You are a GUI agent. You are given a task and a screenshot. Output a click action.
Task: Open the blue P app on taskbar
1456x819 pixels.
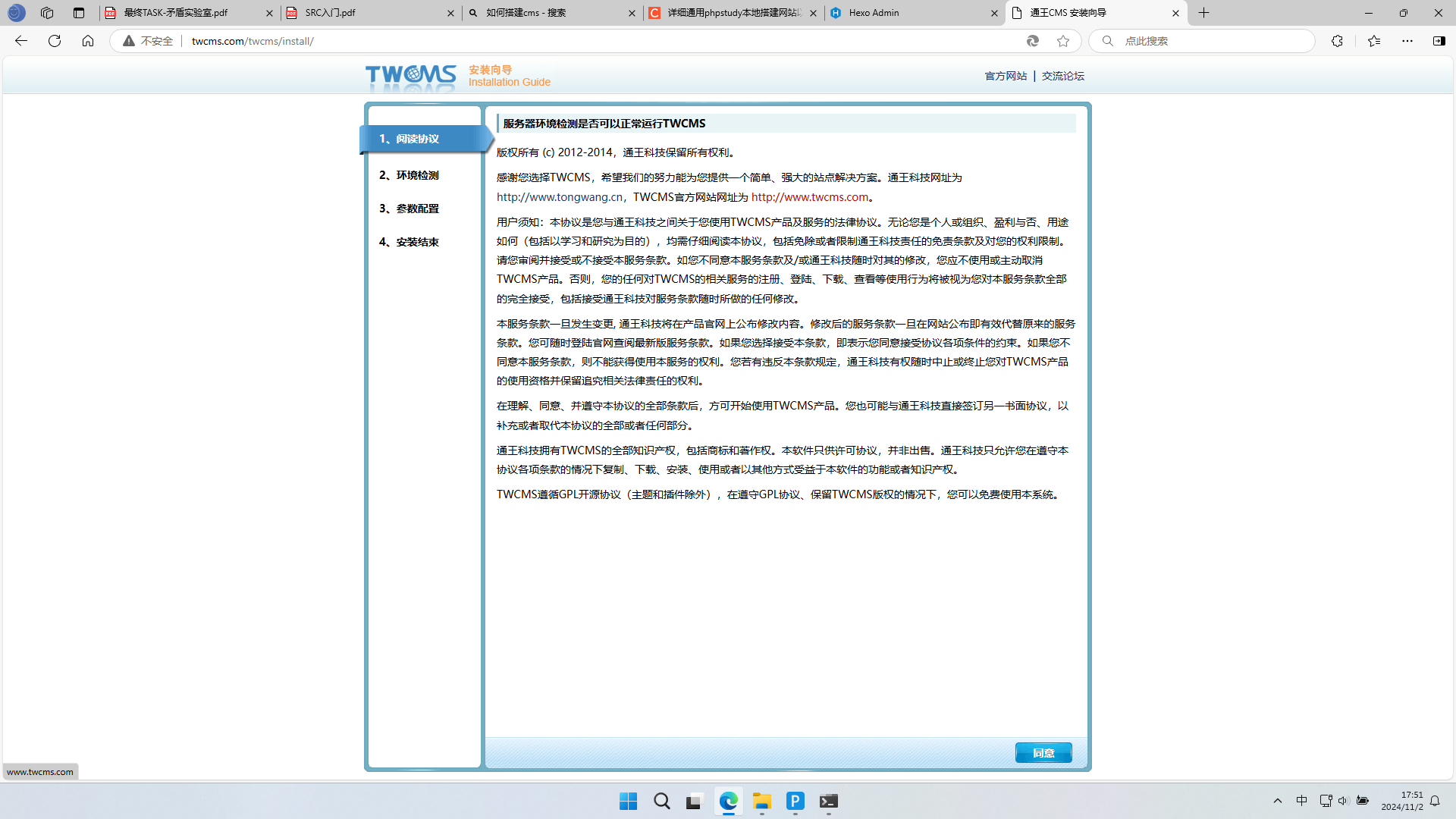[795, 802]
